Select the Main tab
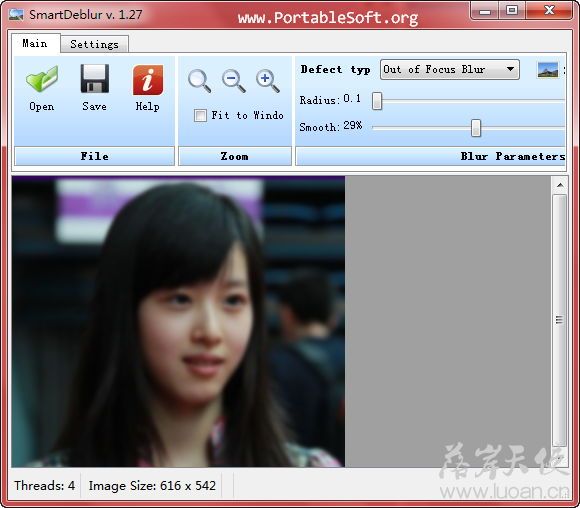The image size is (580, 508). click(x=35, y=43)
